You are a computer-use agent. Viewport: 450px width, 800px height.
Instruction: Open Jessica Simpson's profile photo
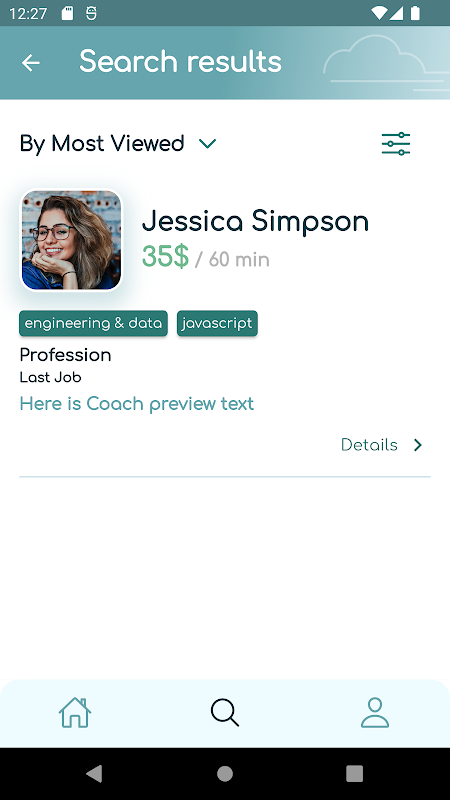(71, 240)
